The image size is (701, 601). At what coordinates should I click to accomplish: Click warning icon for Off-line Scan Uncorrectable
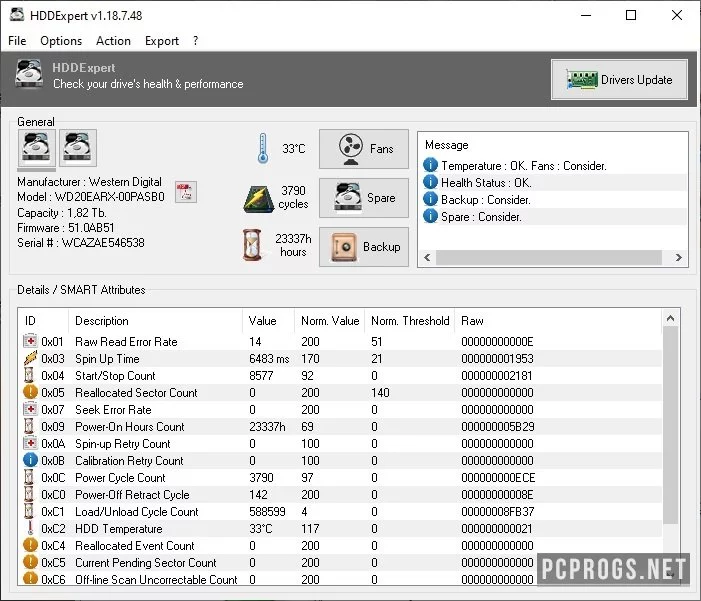[30, 578]
